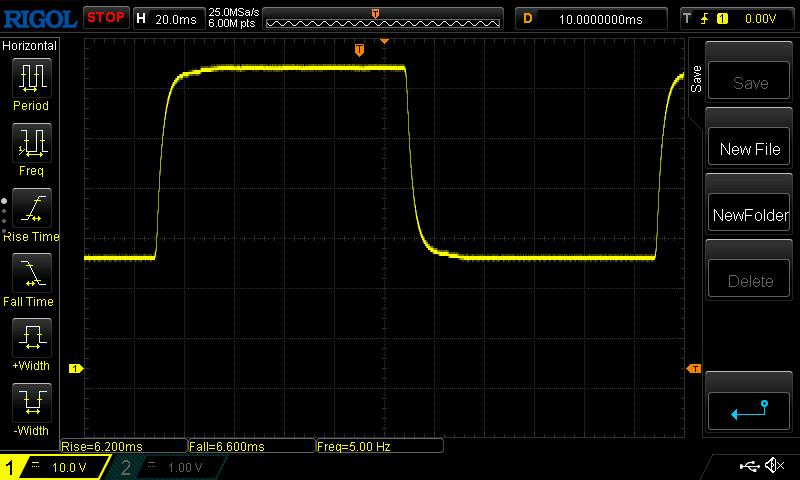
Task: Click the Rise=6.200ms measurement readout
Action: coord(124,446)
